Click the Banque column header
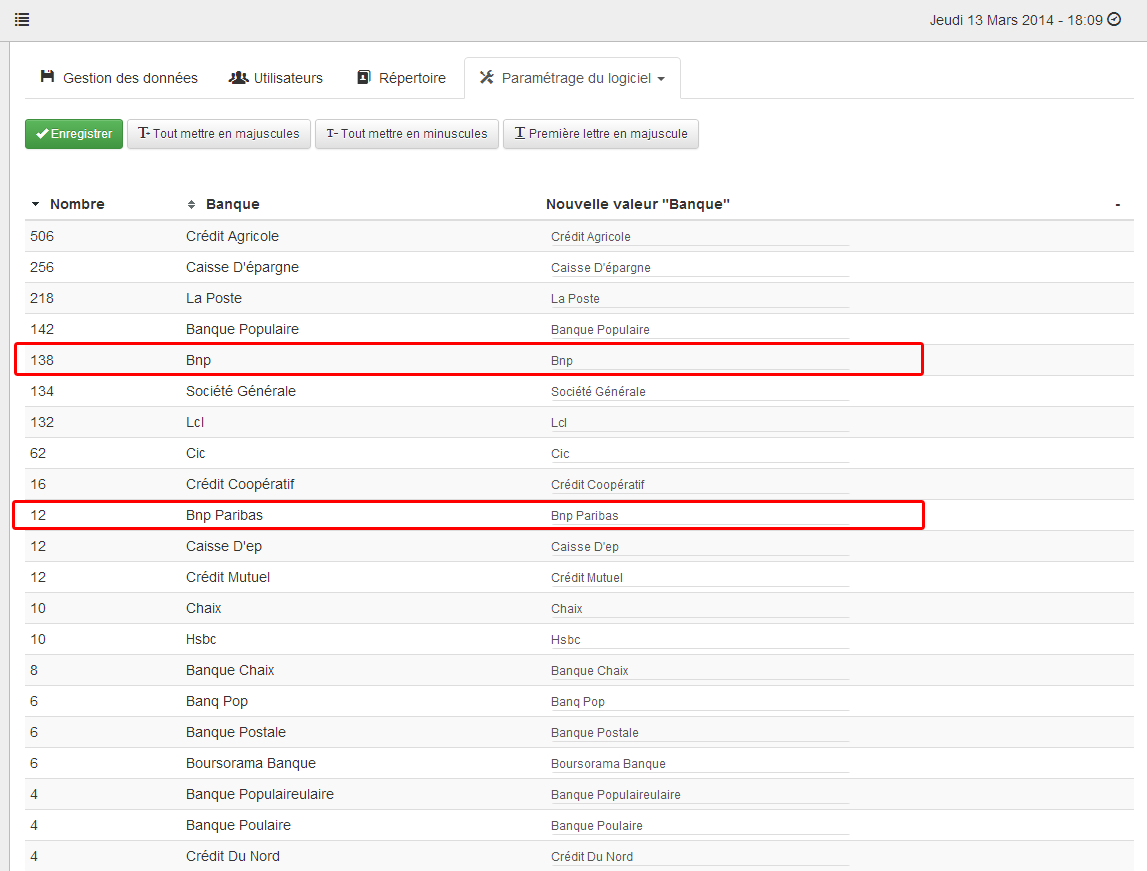Image resolution: width=1147 pixels, height=871 pixels. point(233,204)
